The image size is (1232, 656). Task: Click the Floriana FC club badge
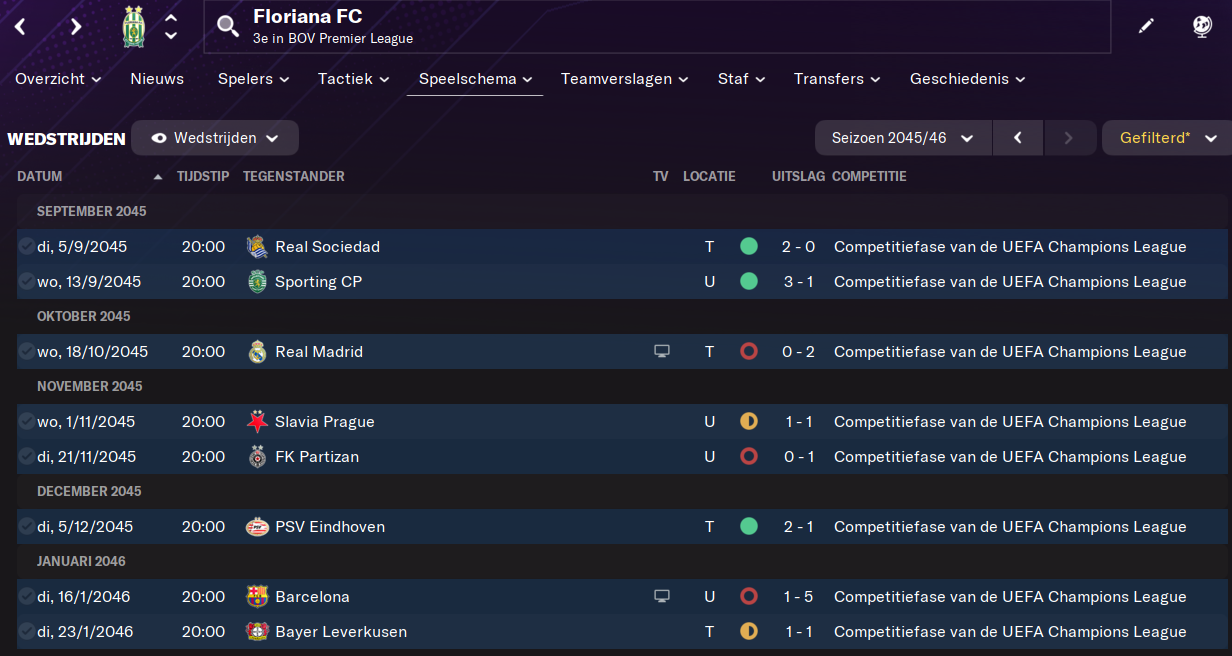click(133, 27)
